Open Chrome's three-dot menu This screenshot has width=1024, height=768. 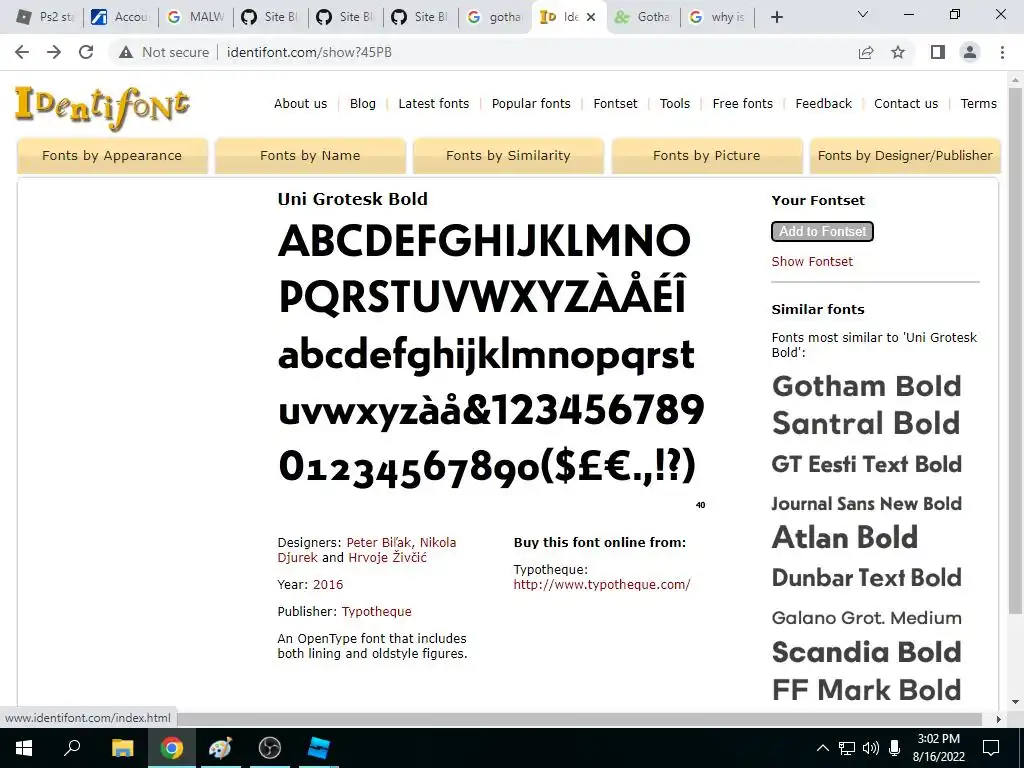coord(1002,52)
